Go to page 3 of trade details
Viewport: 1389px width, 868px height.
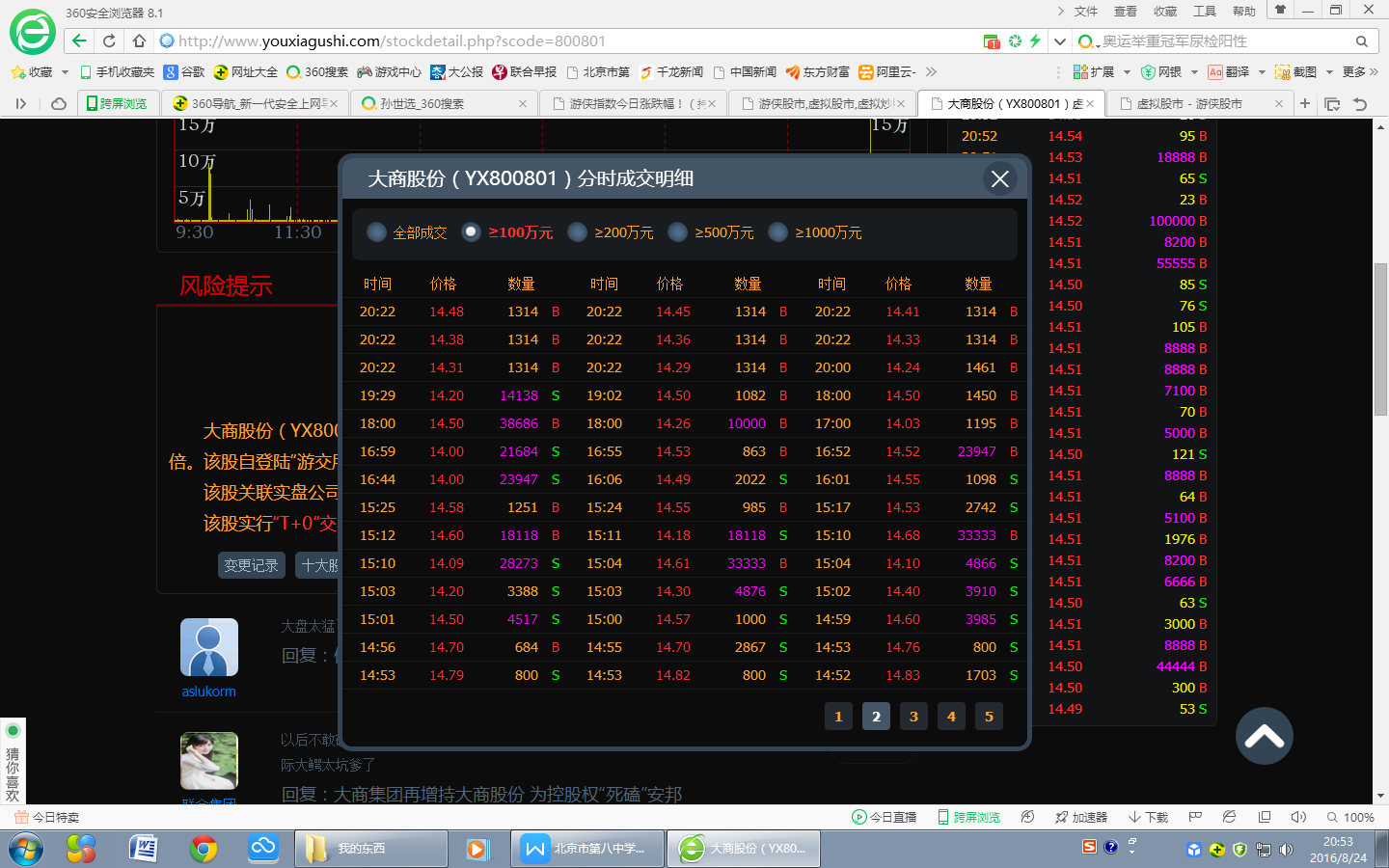(913, 716)
